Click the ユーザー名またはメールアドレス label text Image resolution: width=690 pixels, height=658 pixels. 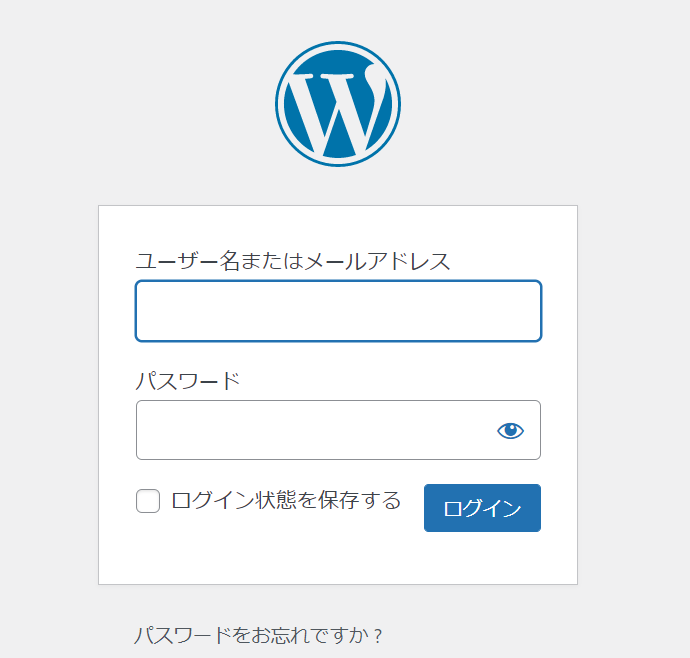[292, 262]
